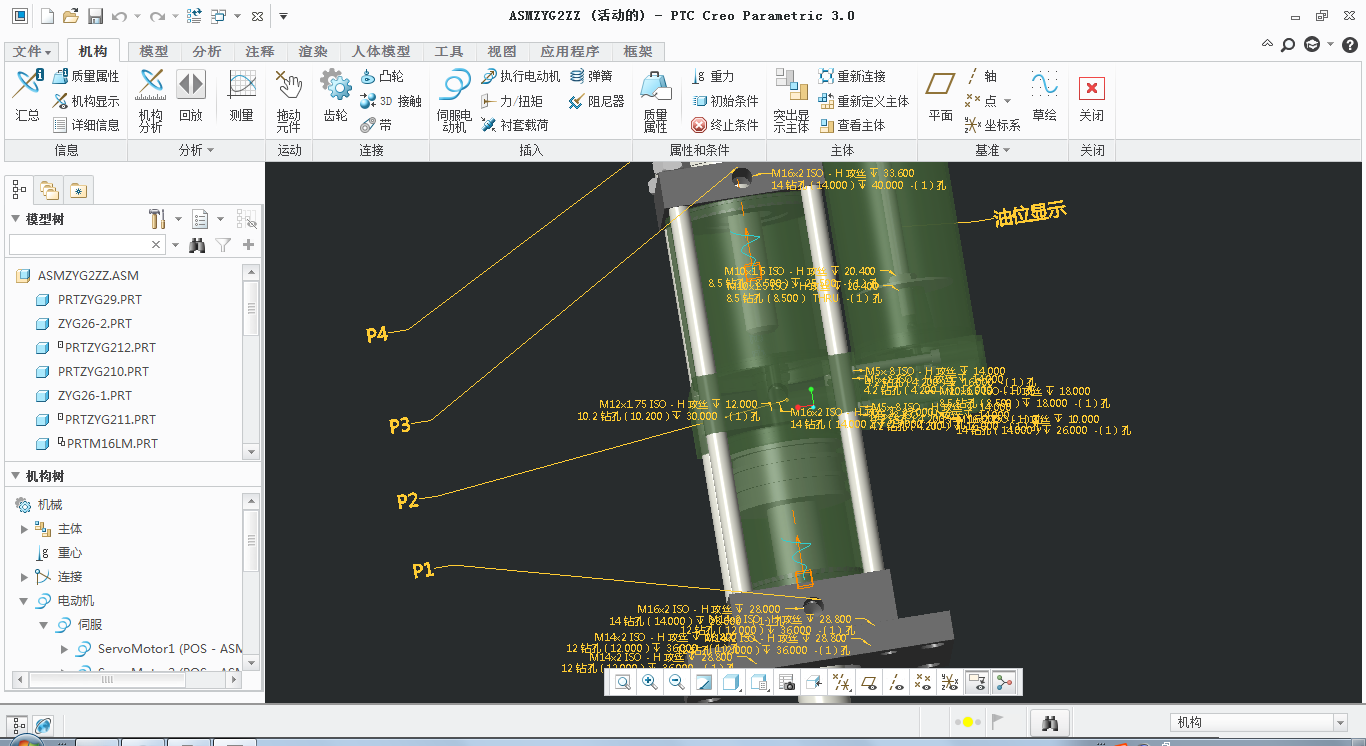Open the 文件 file menu
1366x746 pixels.
coord(34,51)
